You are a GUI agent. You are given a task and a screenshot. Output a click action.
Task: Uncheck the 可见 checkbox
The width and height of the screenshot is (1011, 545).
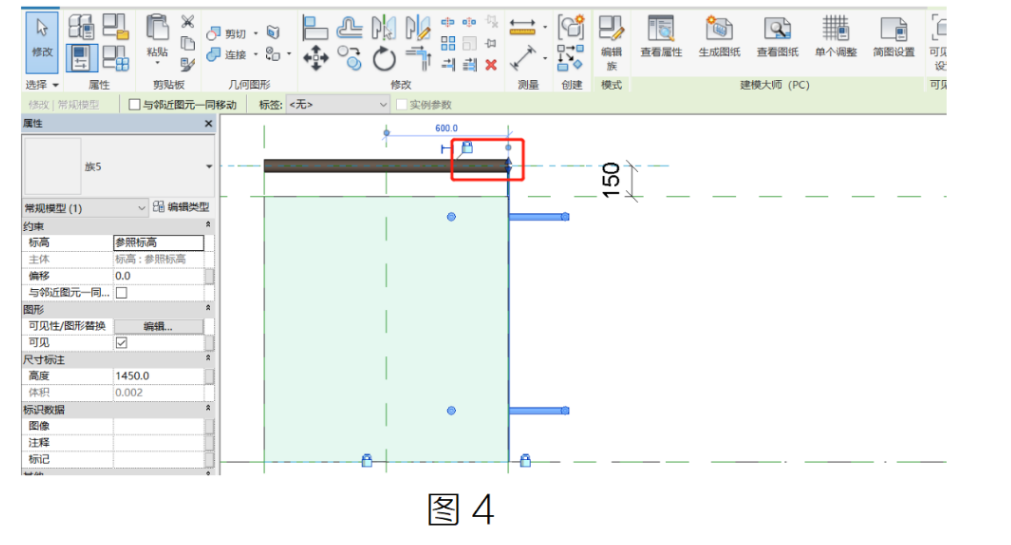click(x=121, y=342)
